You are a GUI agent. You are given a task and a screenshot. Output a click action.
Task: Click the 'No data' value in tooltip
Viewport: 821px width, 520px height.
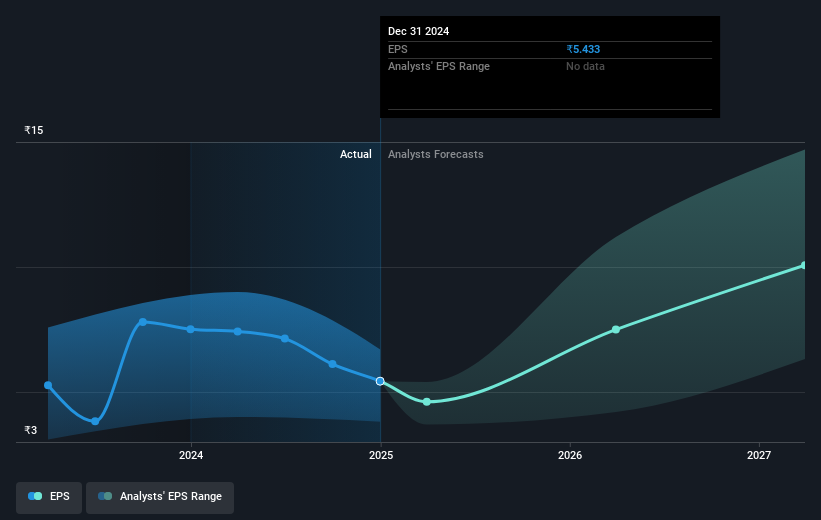[x=585, y=67]
